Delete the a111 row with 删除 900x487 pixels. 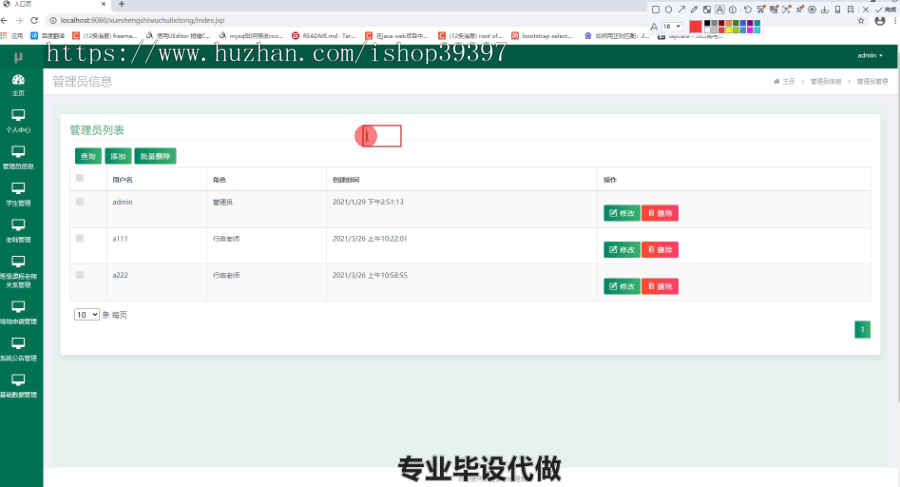(x=660, y=250)
